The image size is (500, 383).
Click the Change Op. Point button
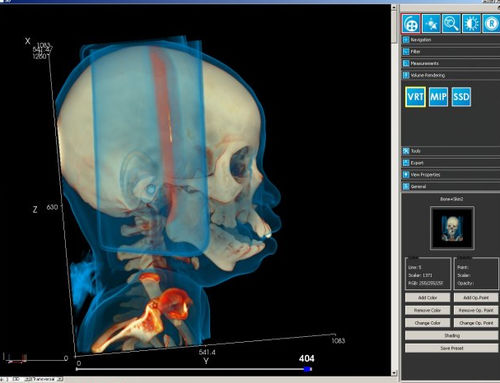[x=476, y=323]
